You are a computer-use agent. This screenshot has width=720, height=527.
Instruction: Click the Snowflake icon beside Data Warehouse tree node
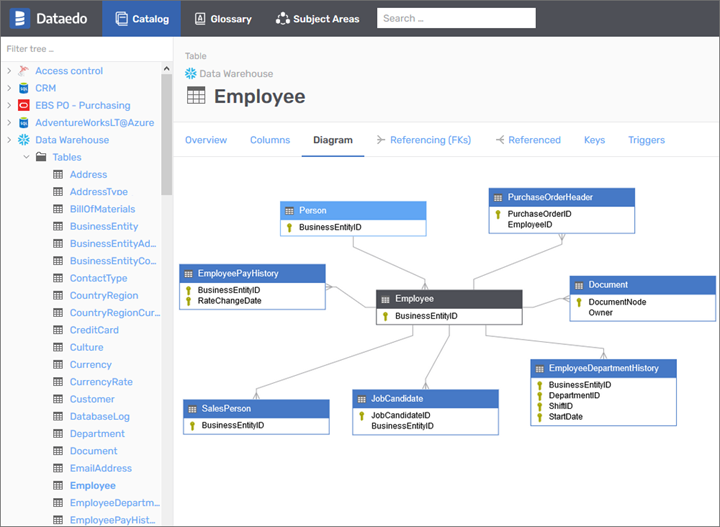pos(24,140)
